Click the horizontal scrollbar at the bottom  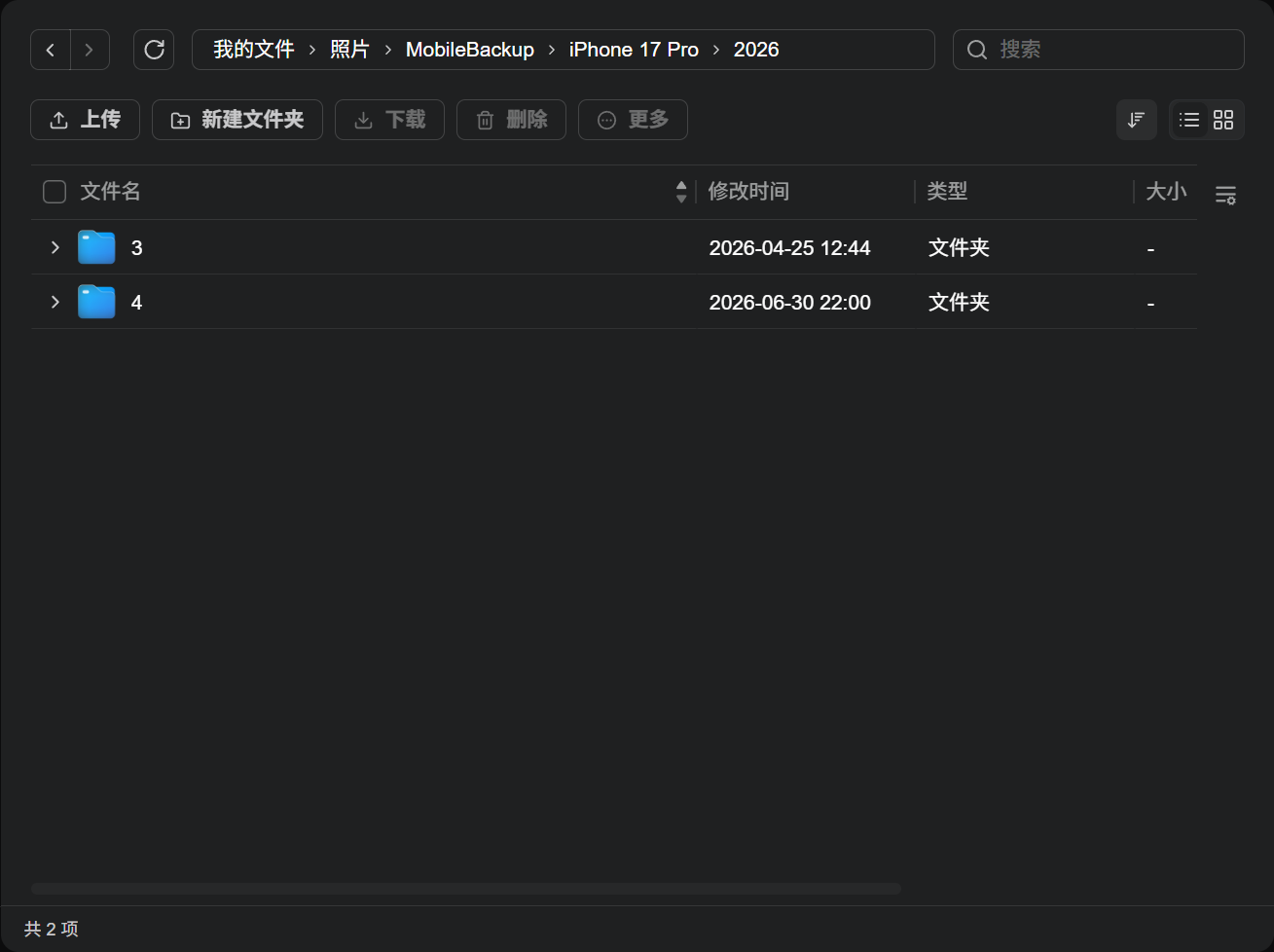click(x=465, y=889)
